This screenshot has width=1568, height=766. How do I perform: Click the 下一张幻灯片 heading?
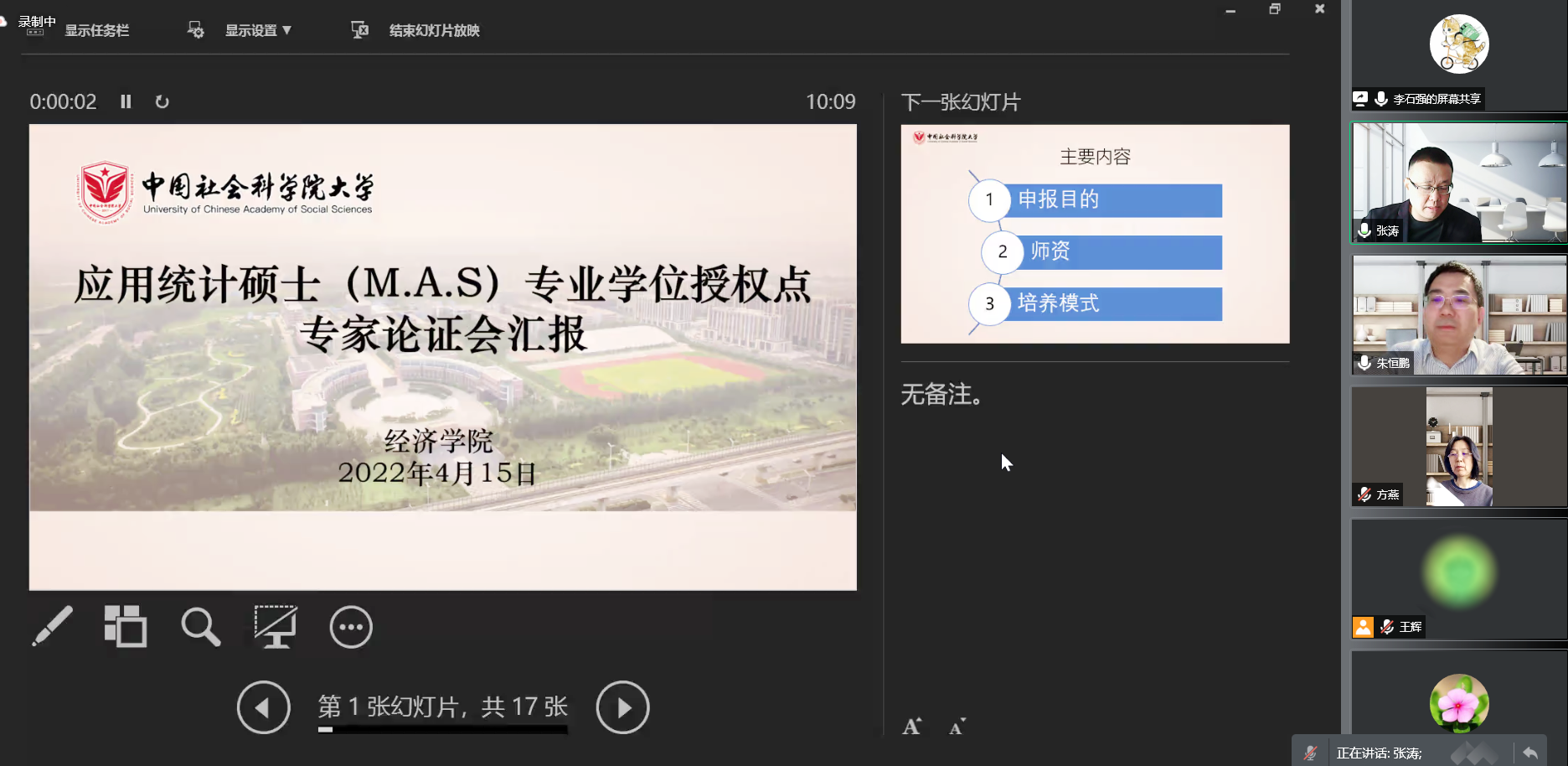pos(961,102)
